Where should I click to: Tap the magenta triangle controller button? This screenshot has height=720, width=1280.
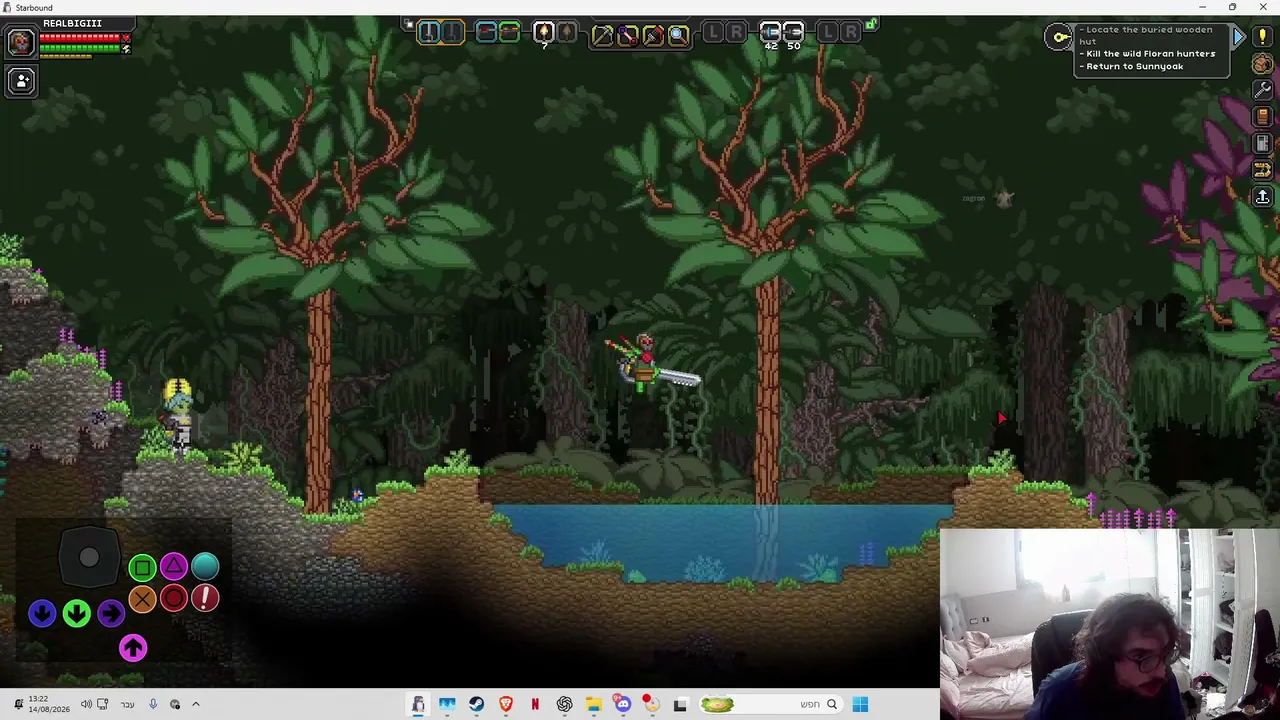pos(174,567)
